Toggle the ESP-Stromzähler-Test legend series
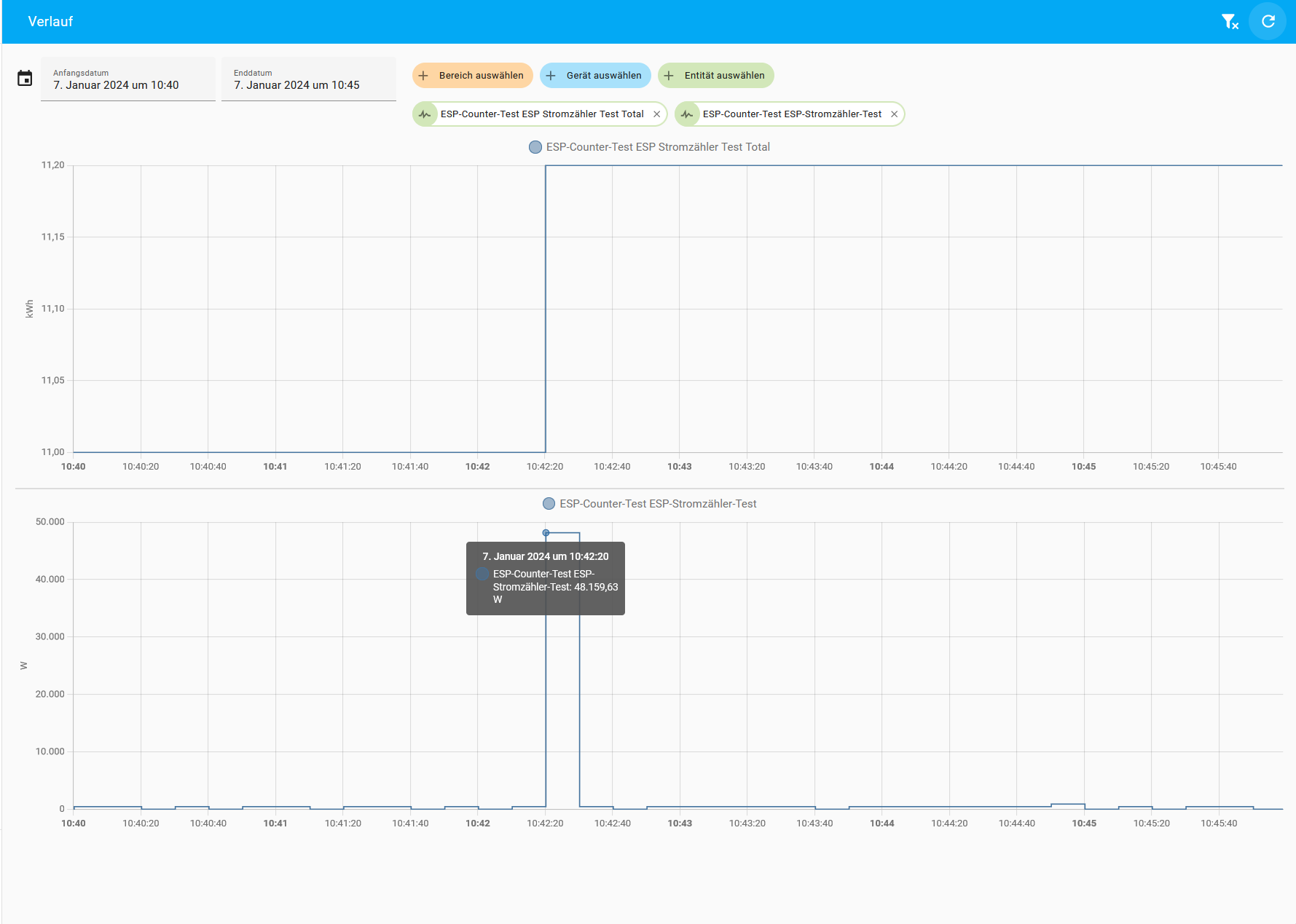Image resolution: width=1296 pixels, height=924 pixels. (x=649, y=504)
